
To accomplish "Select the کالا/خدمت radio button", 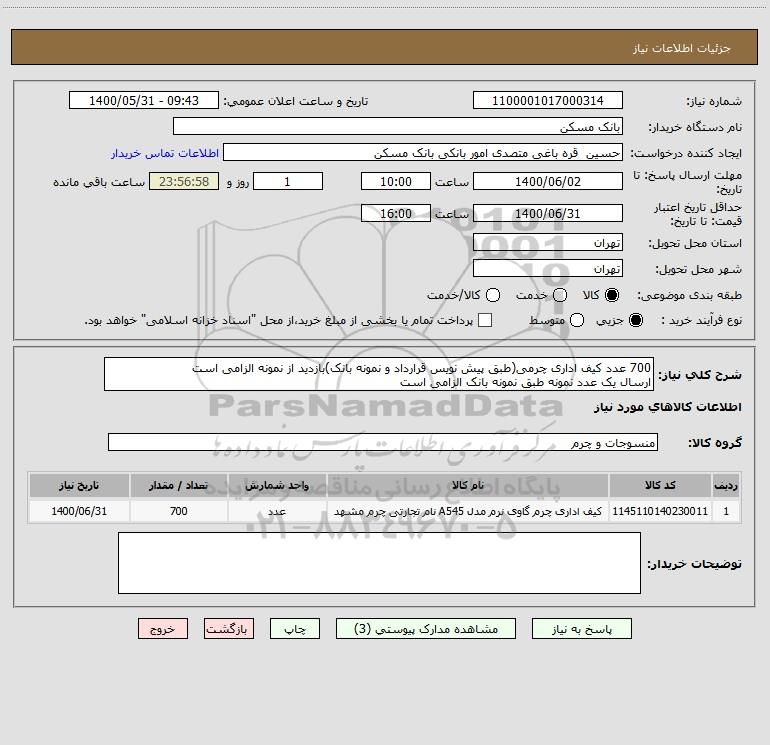I will point(493,295).
